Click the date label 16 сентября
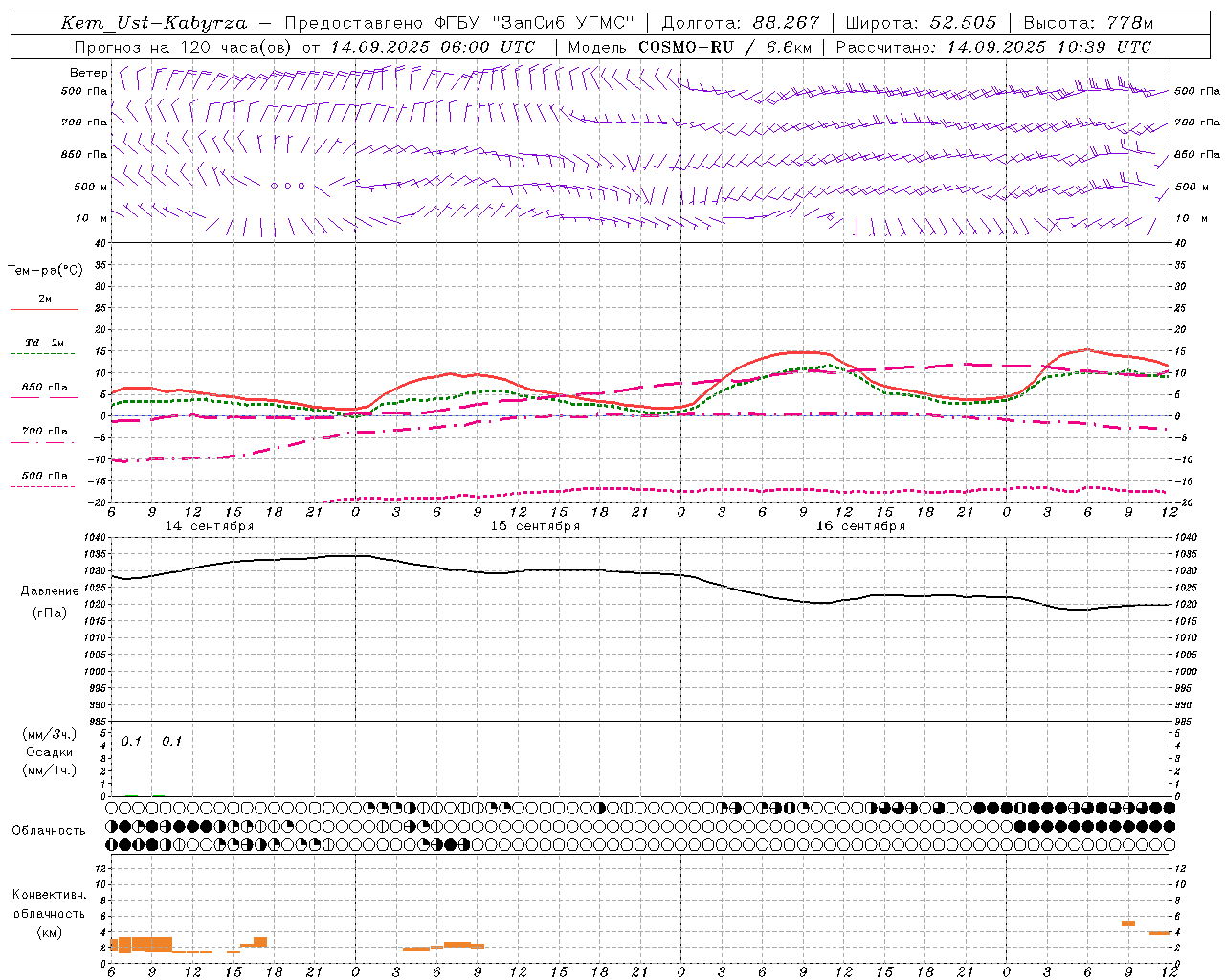 click(x=860, y=526)
